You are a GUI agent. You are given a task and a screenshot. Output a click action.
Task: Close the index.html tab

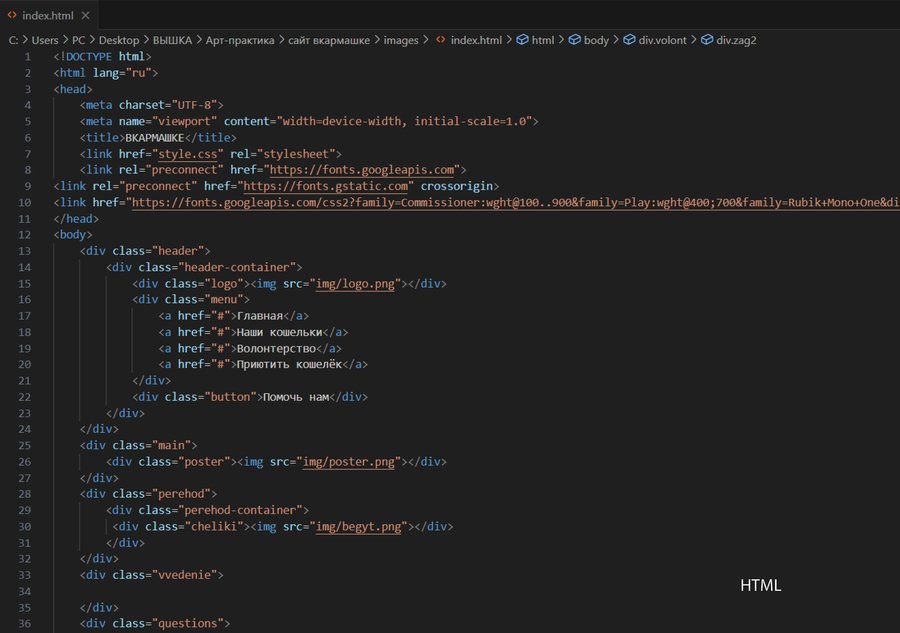click(84, 16)
